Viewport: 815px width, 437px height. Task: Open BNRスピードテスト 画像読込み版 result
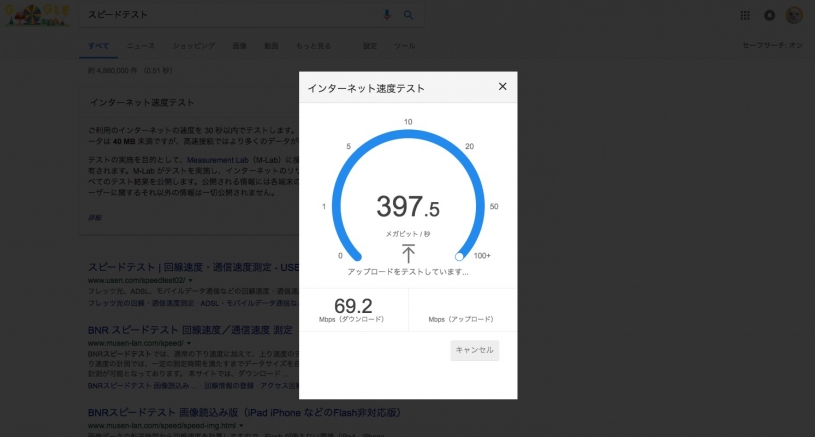point(244,413)
